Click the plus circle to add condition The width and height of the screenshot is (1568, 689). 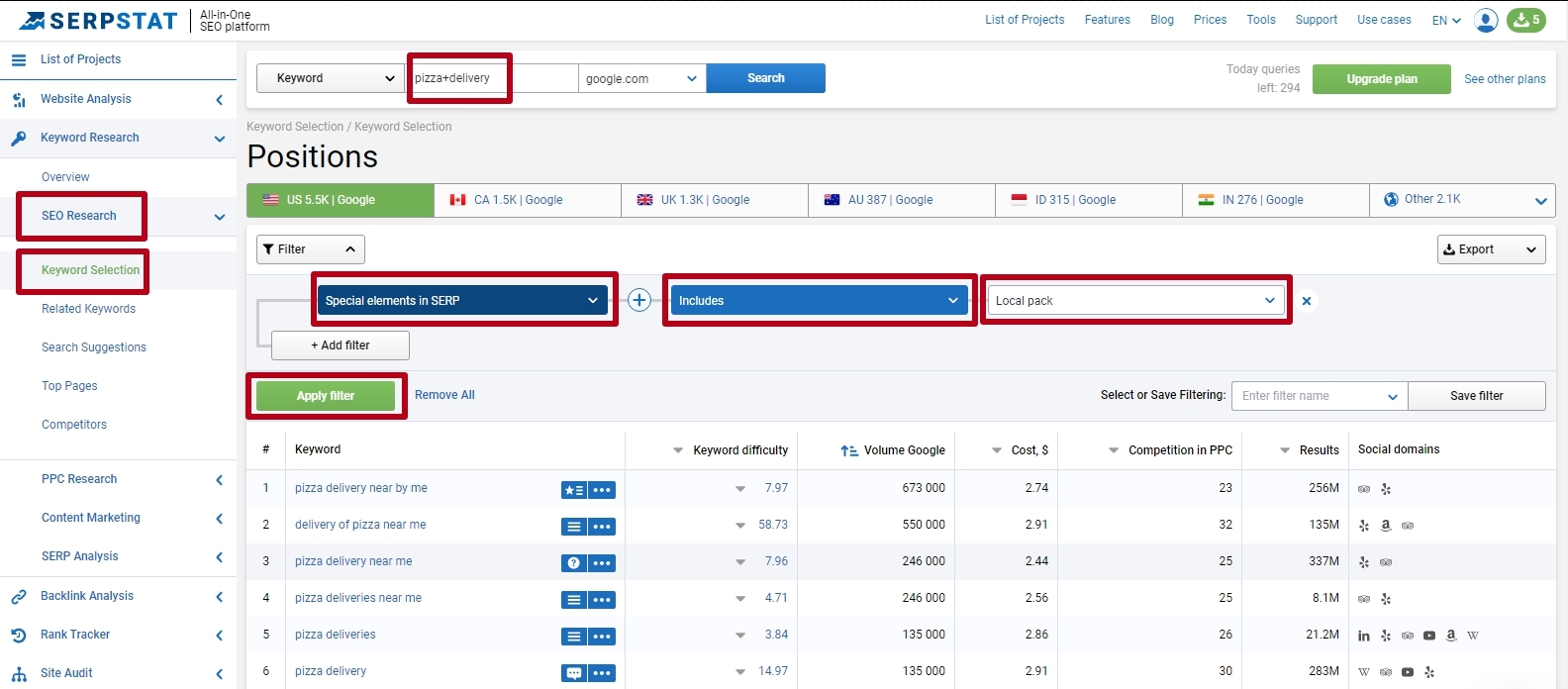point(639,300)
